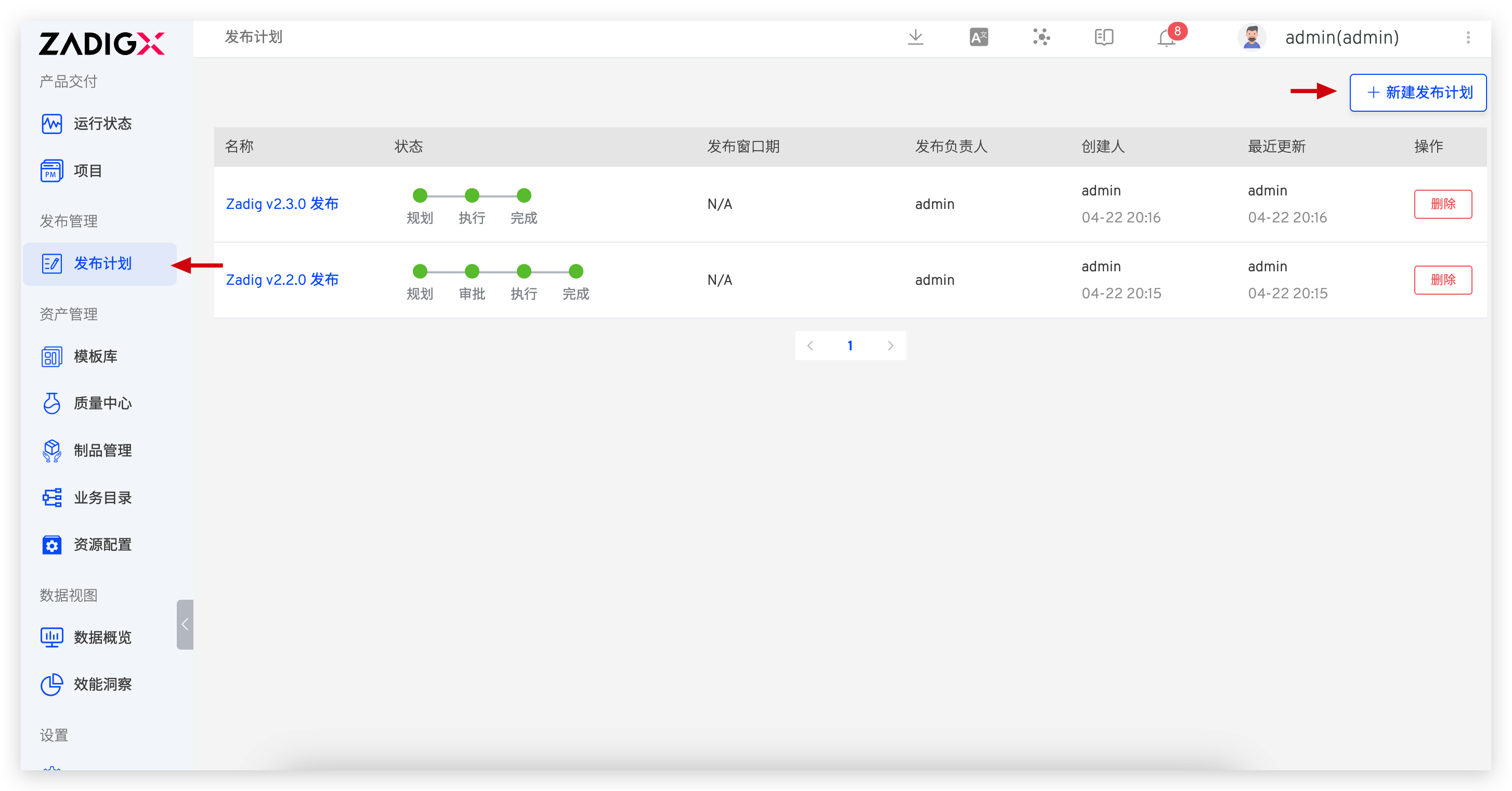Screen dimensions: 1512x791
Task: Click the 质量中心 flask icon
Action: click(51, 403)
